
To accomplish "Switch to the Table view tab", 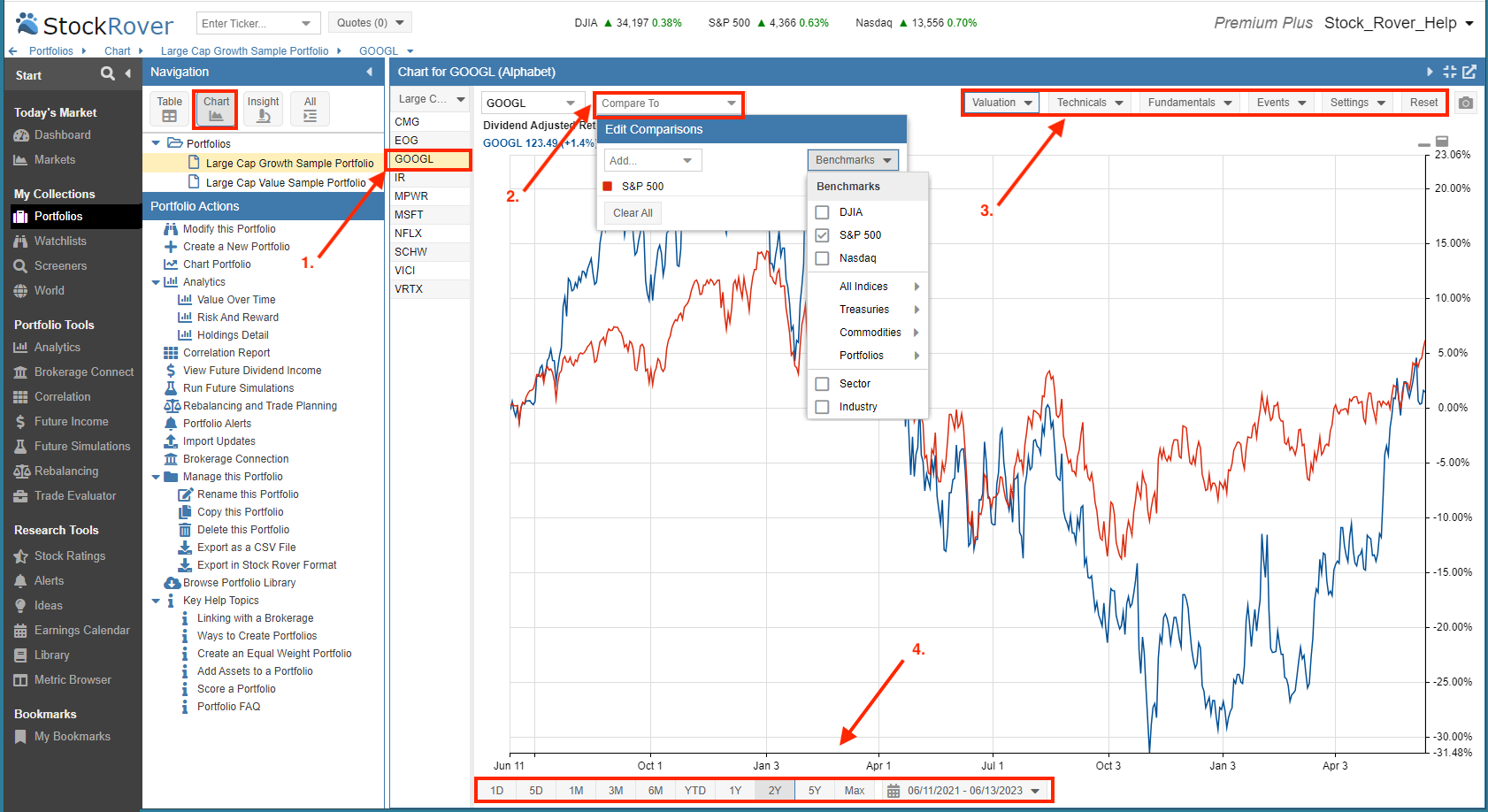I will point(170,109).
